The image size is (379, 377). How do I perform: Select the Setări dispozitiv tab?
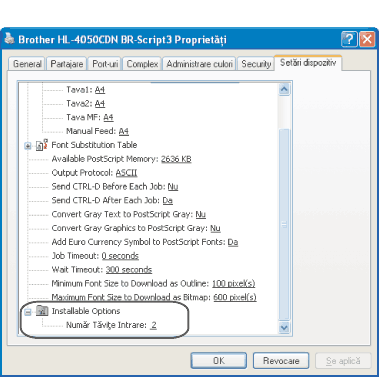click(x=308, y=63)
